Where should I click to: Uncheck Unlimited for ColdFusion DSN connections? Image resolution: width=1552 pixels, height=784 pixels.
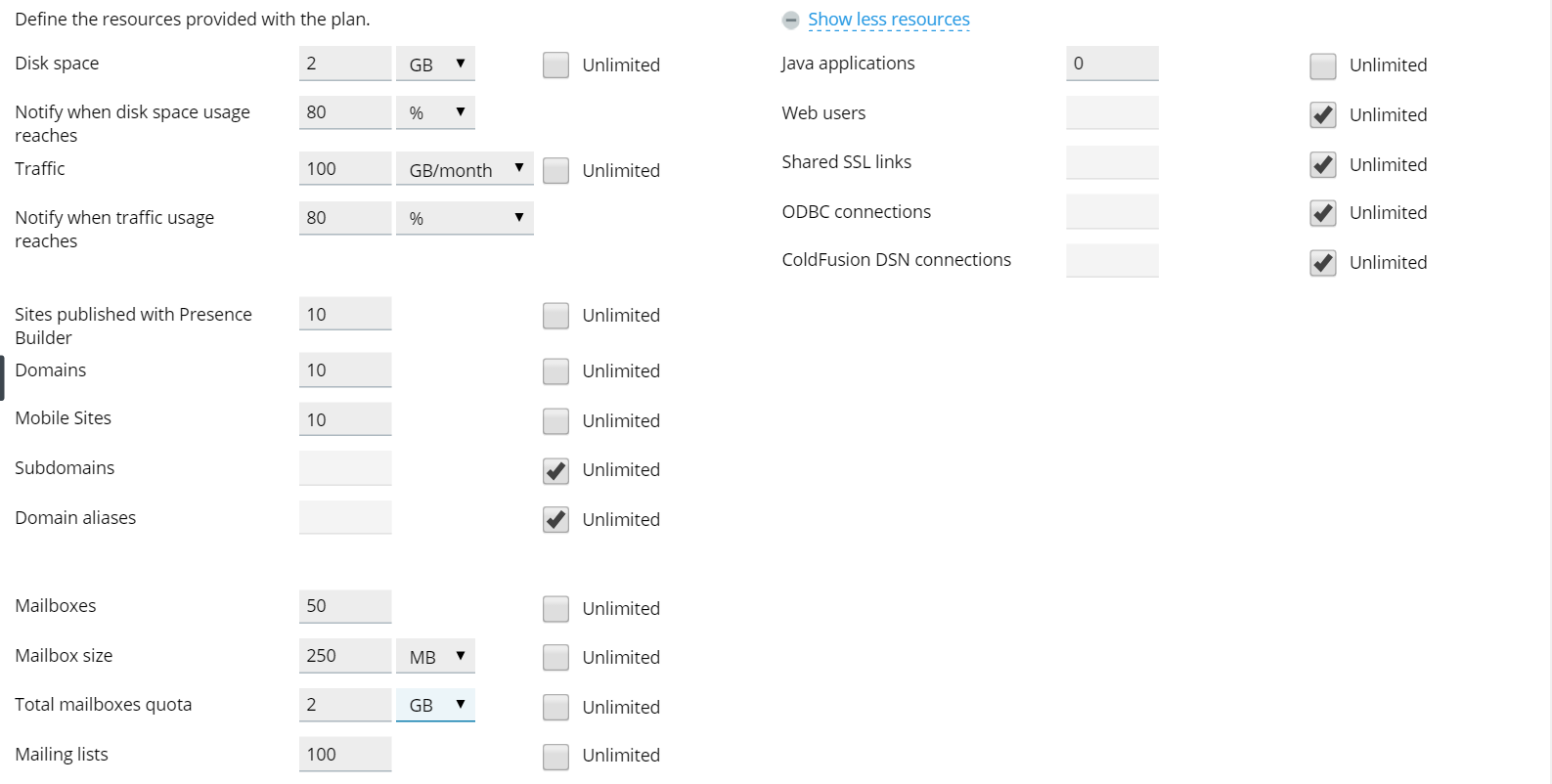click(1322, 262)
